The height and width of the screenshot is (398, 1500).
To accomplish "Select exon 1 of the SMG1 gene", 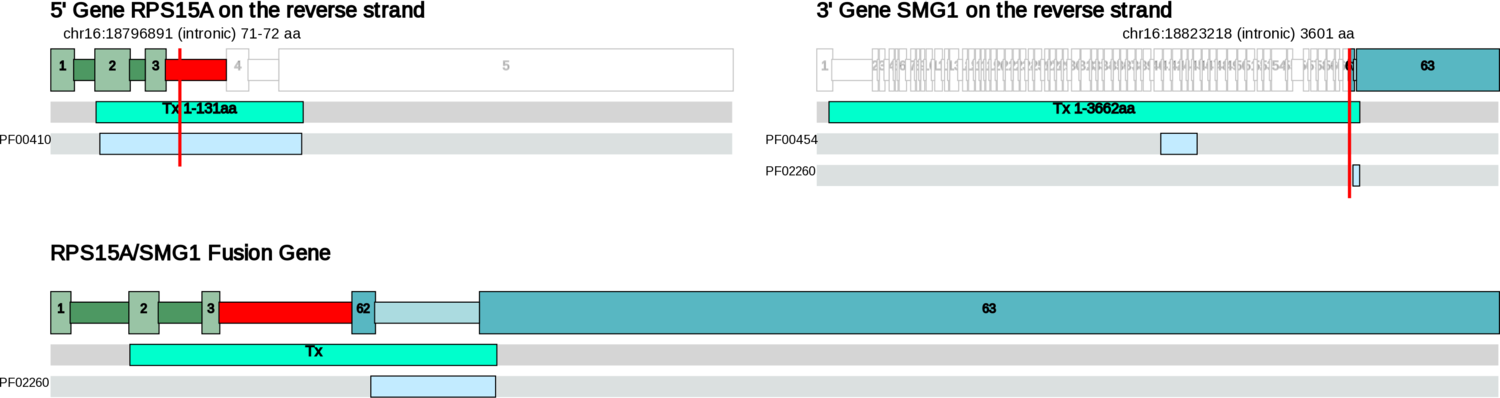I will click(825, 69).
